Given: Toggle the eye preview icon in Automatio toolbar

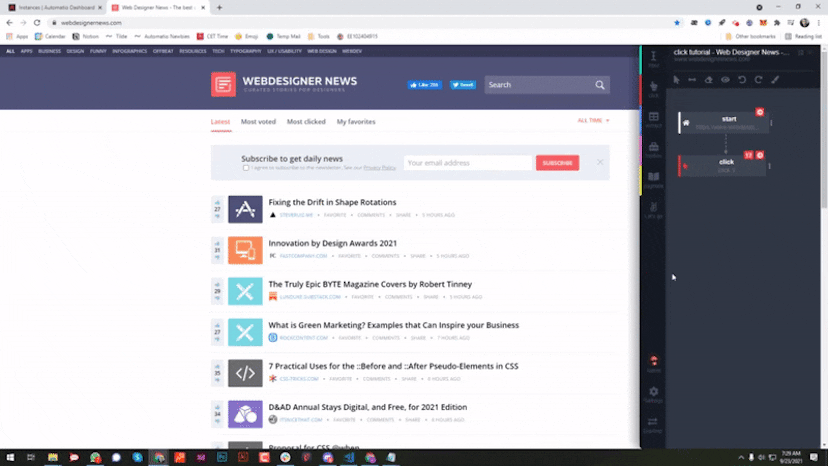Looking at the screenshot, I should [725, 80].
